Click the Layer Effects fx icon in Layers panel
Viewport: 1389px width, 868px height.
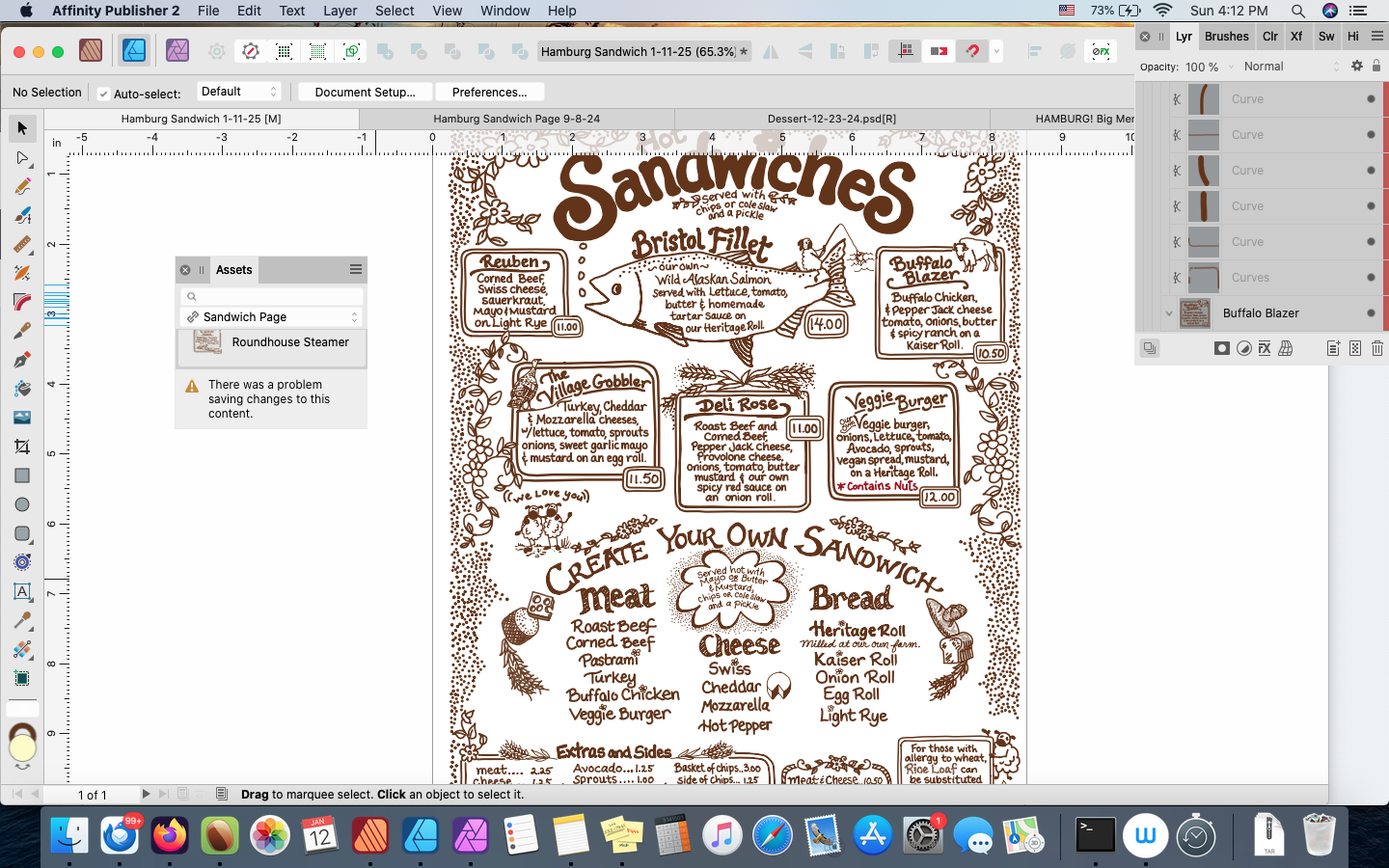click(x=1265, y=348)
